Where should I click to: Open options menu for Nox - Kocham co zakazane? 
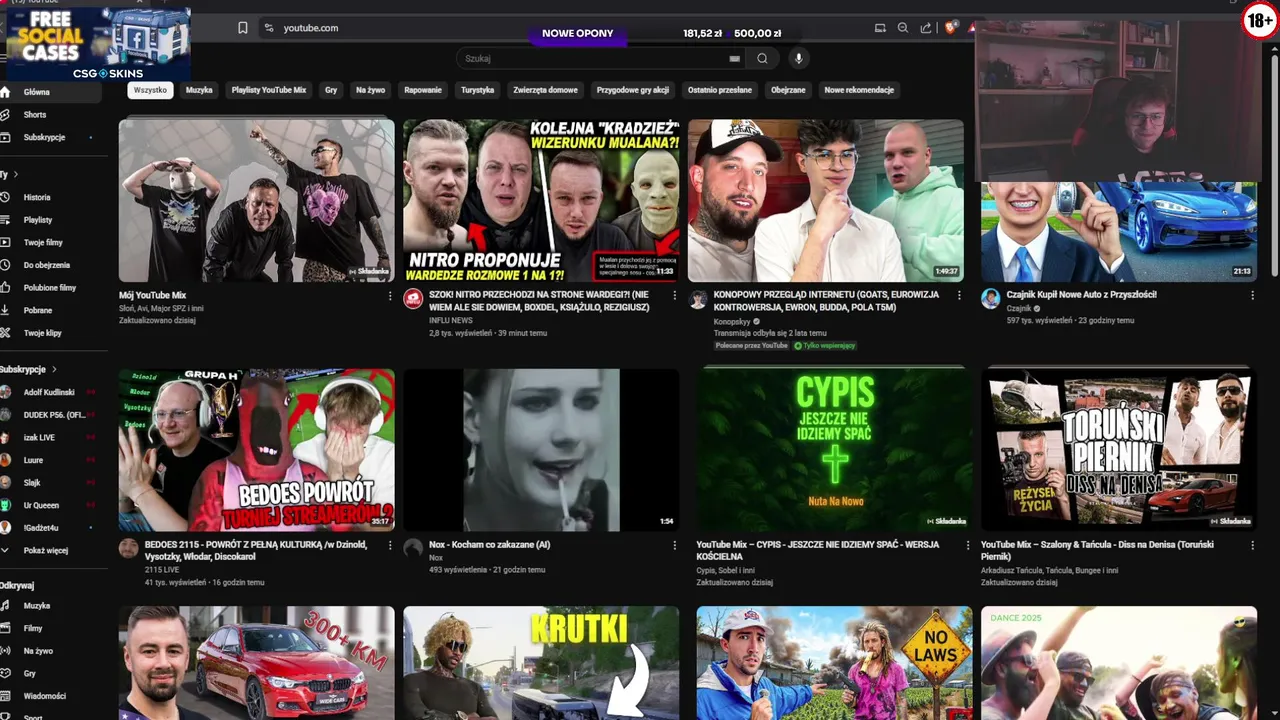point(675,546)
